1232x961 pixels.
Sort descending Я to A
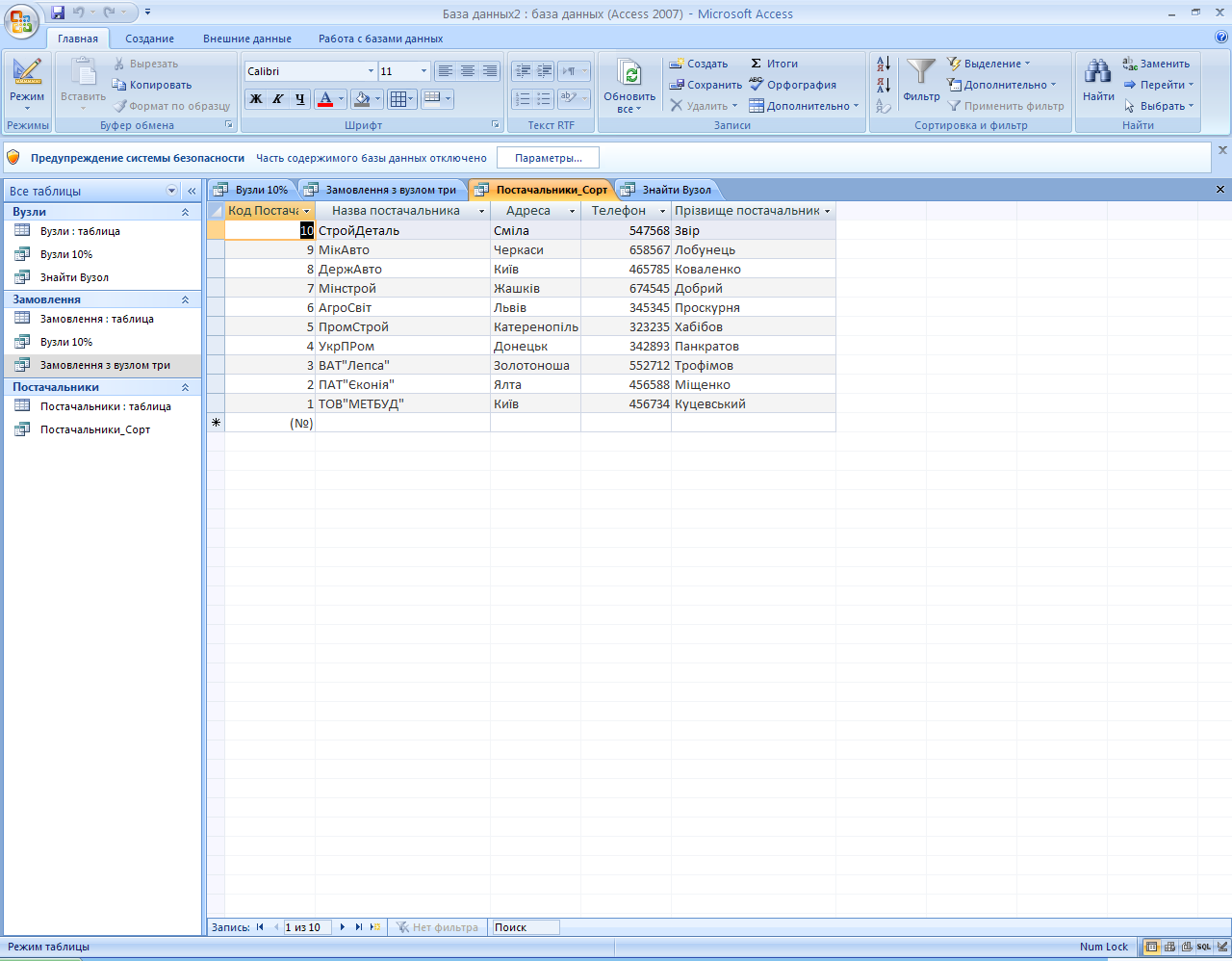[x=883, y=86]
